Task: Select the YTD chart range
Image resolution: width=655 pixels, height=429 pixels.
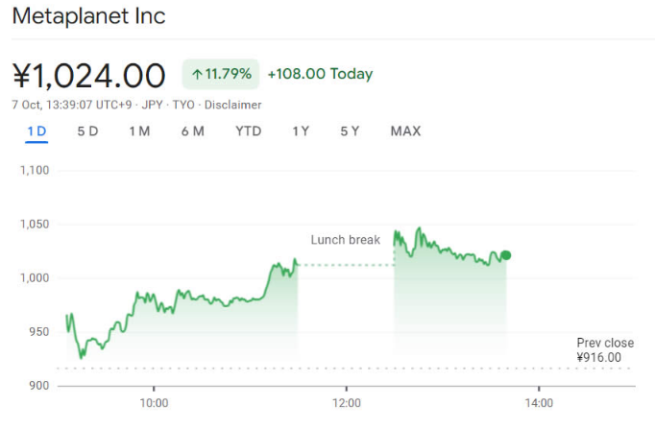Action: pyautogui.click(x=249, y=131)
